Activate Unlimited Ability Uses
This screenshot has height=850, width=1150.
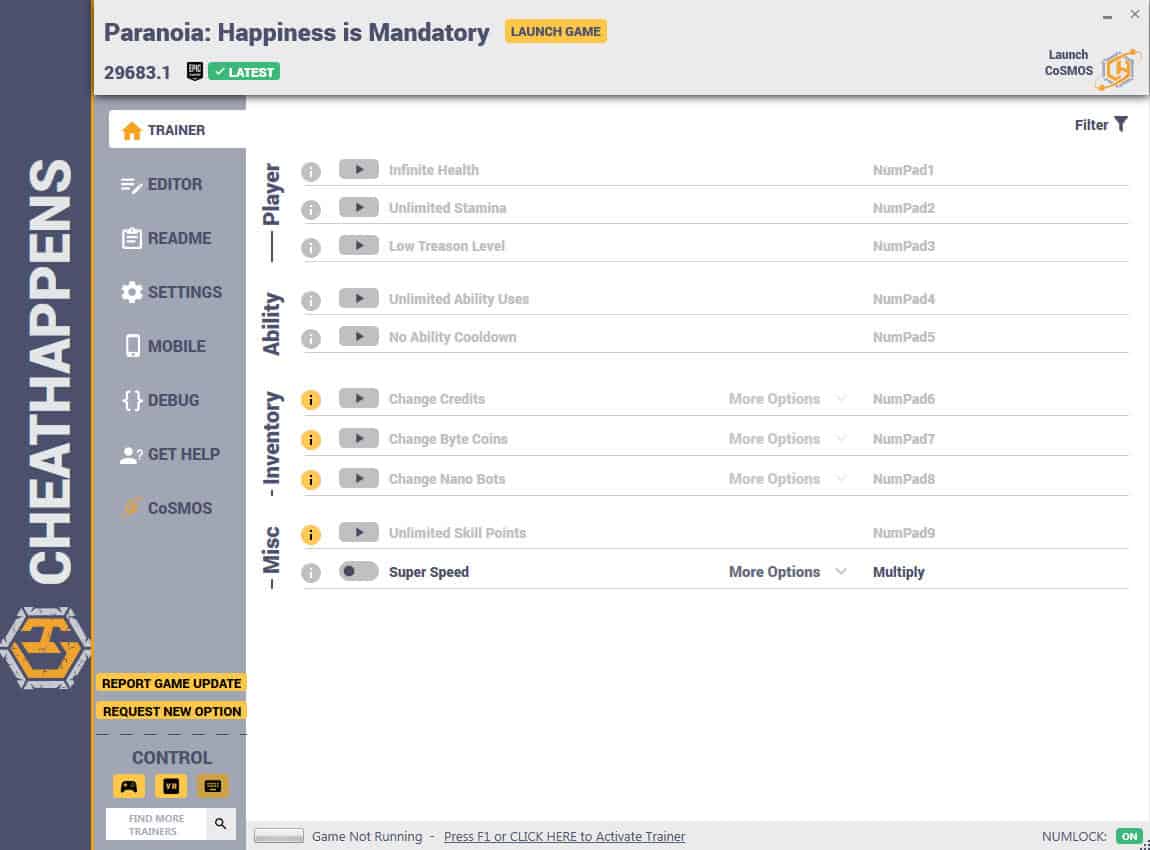pyautogui.click(x=359, y=298)
